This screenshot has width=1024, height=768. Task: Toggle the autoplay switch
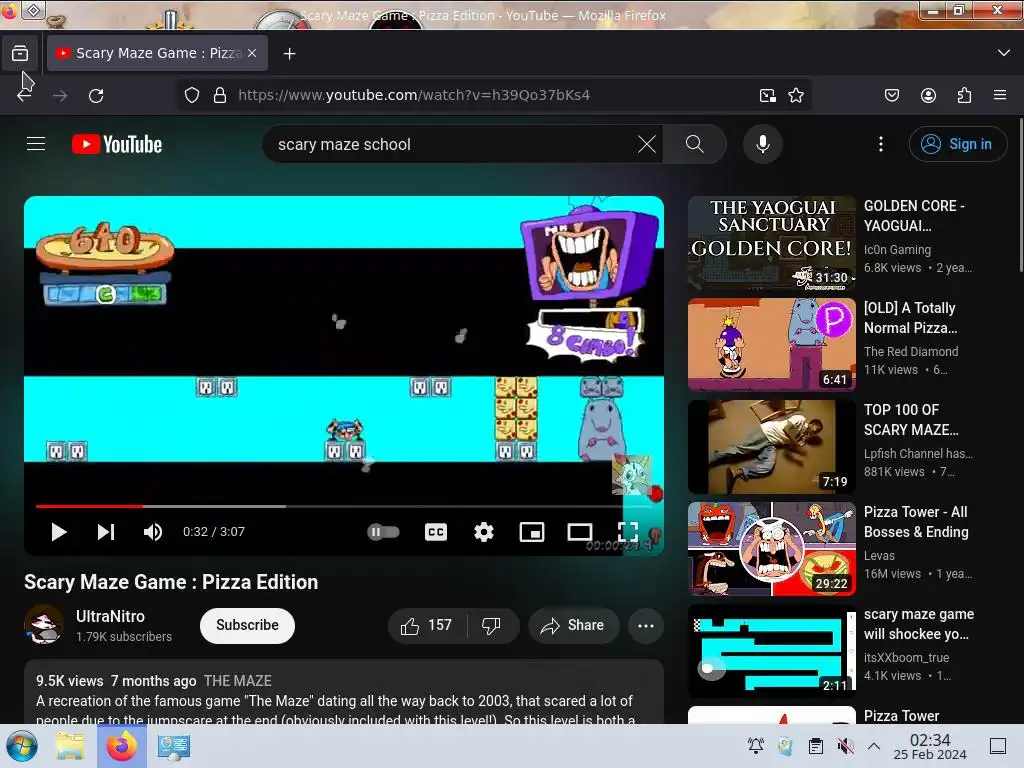tap(383, 532)
